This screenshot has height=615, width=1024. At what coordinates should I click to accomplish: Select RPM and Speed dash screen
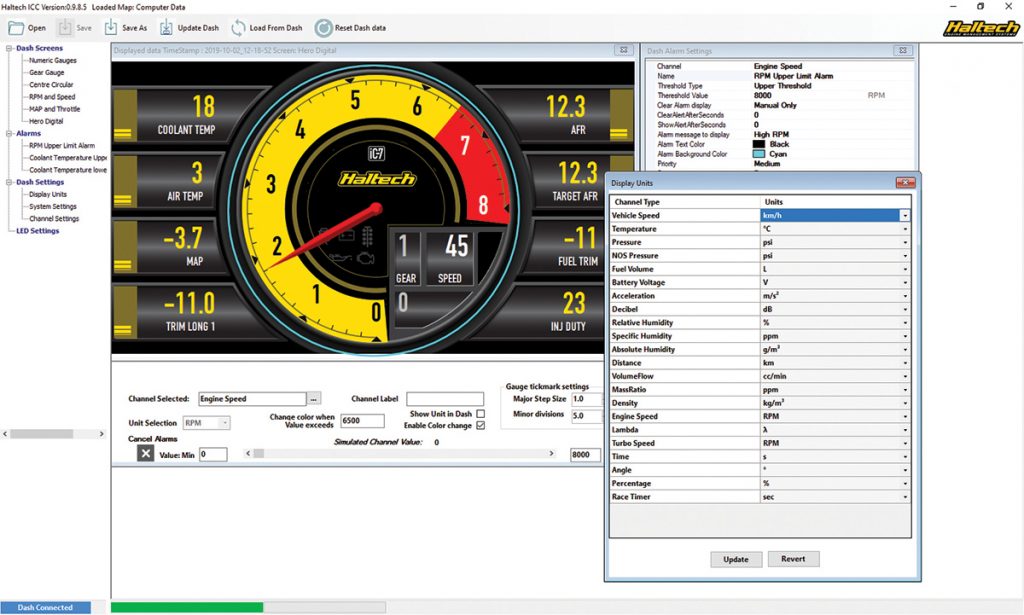click(x=52, y=97)
